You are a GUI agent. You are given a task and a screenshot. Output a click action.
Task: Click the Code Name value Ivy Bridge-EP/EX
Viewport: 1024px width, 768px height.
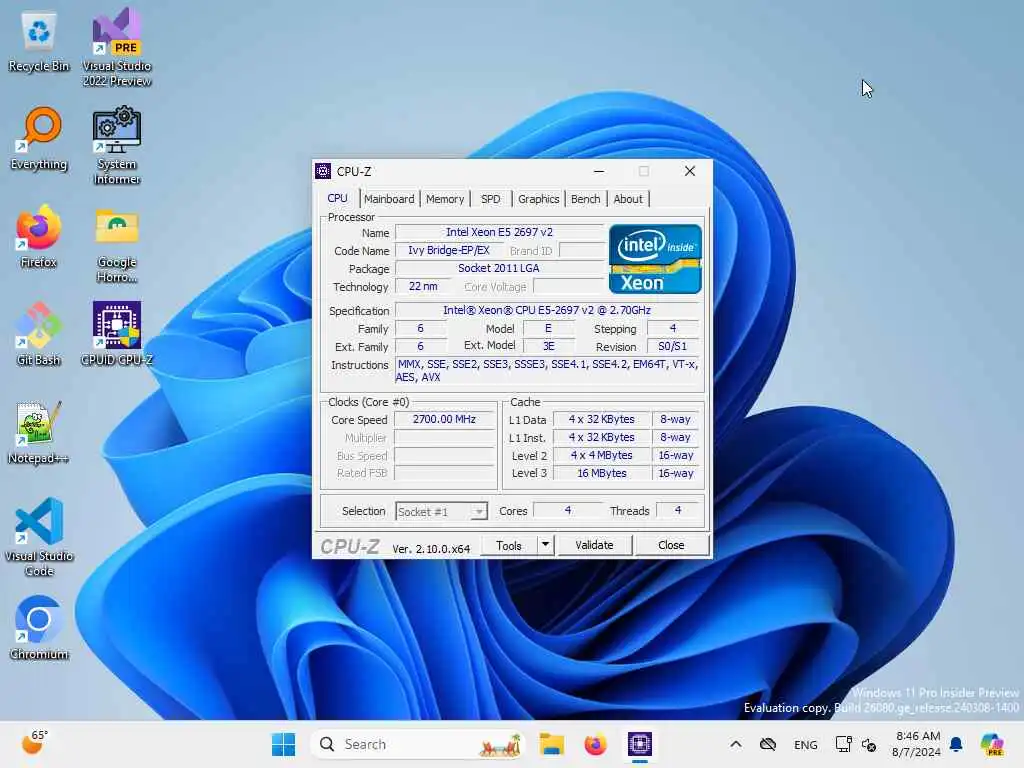tap(449, 250)
